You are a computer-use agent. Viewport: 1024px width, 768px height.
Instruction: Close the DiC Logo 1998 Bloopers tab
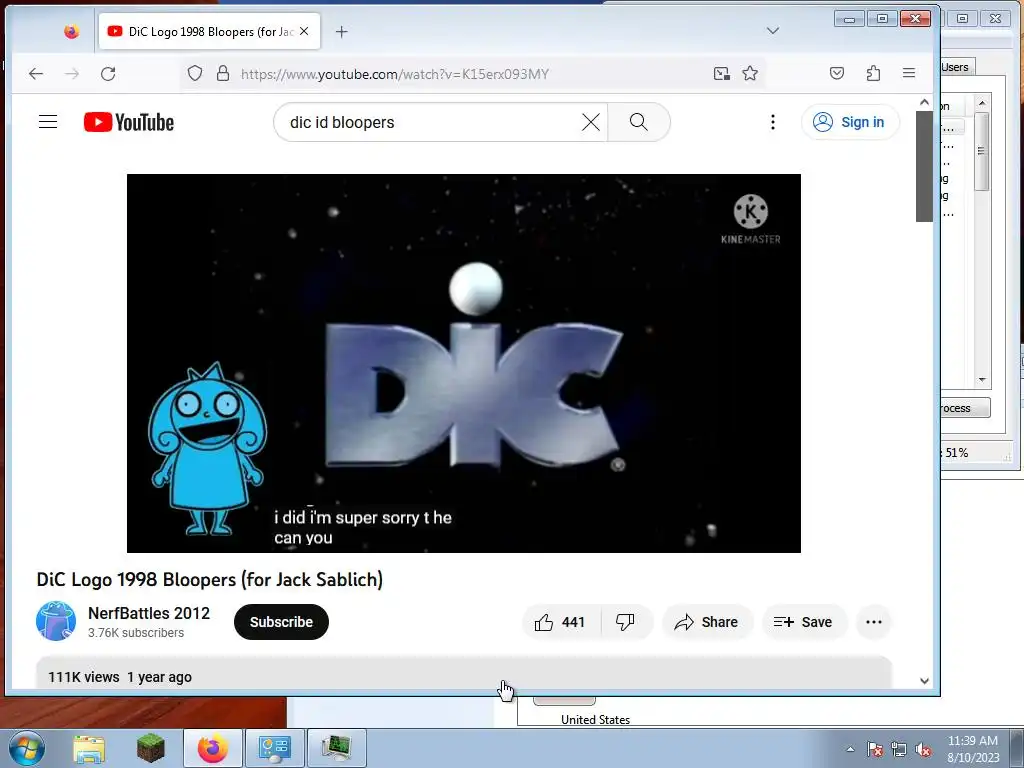pos(304,31)
